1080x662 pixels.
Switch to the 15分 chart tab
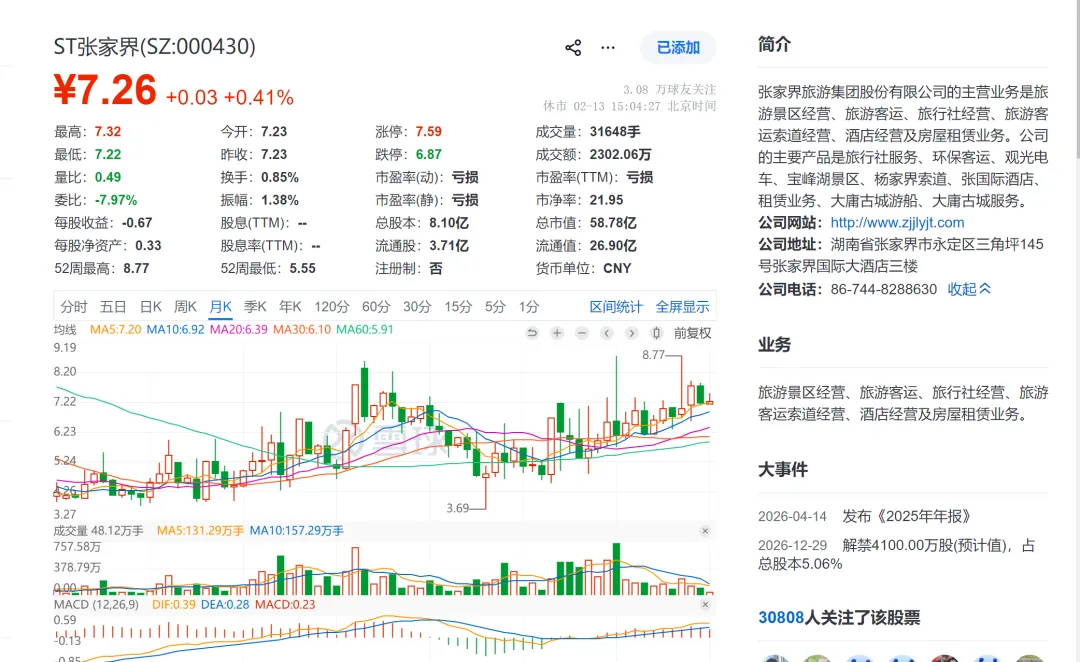click(x=457, y=307)
